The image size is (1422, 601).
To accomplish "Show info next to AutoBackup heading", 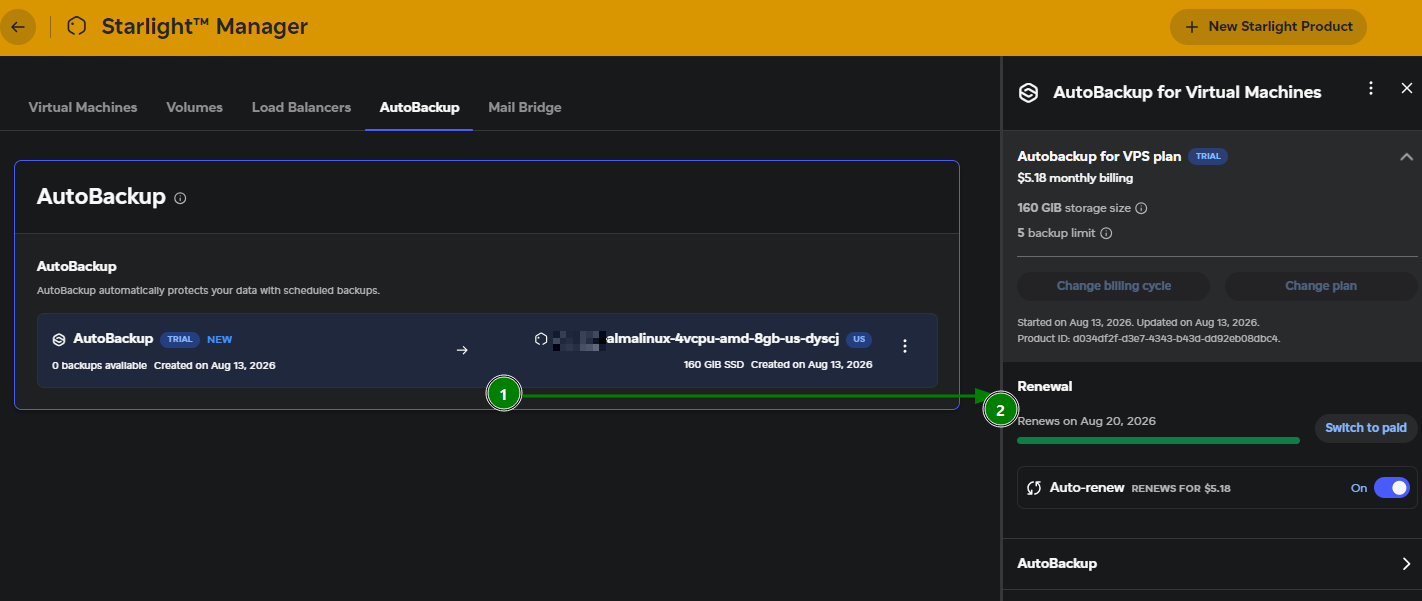I will pyautogui.click(x=180, y=198).
